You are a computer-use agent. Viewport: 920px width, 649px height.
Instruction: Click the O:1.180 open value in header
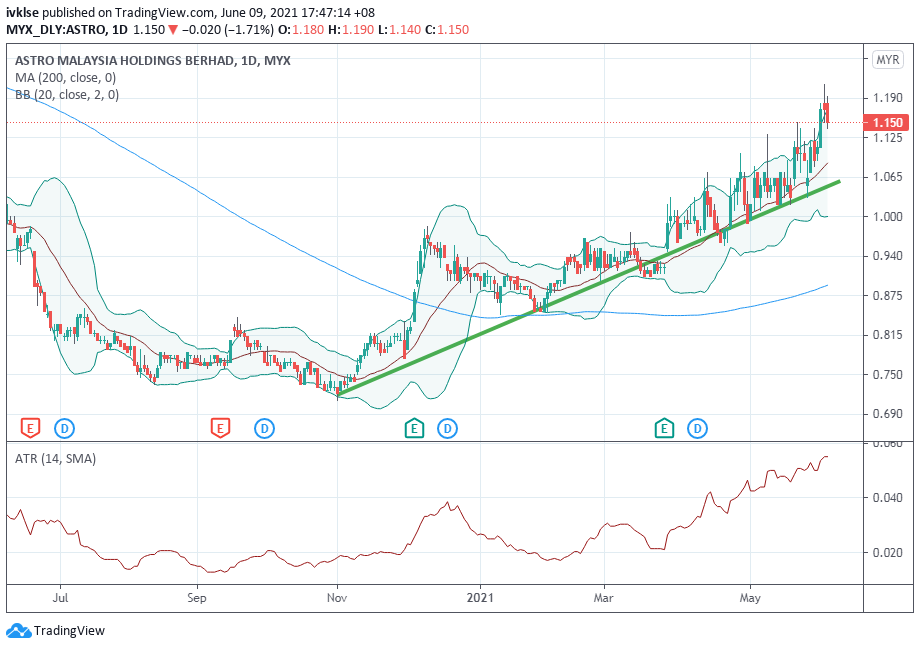pyautogui.click(x=301, y=29)
